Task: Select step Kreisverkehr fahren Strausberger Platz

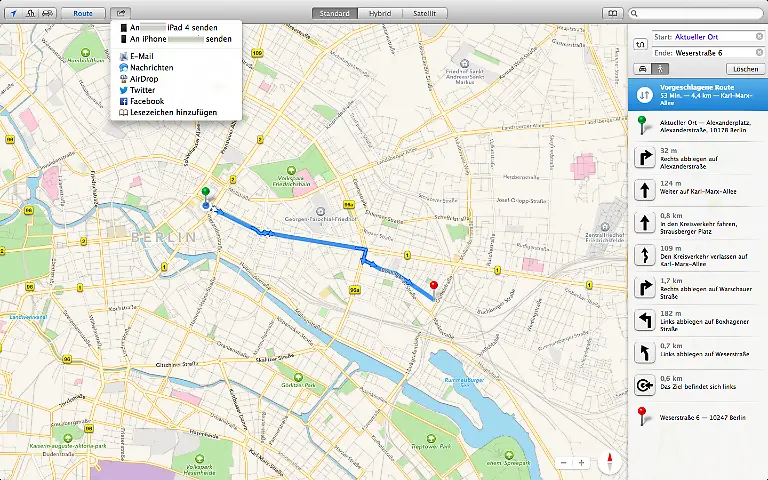Action: (698, 223)
